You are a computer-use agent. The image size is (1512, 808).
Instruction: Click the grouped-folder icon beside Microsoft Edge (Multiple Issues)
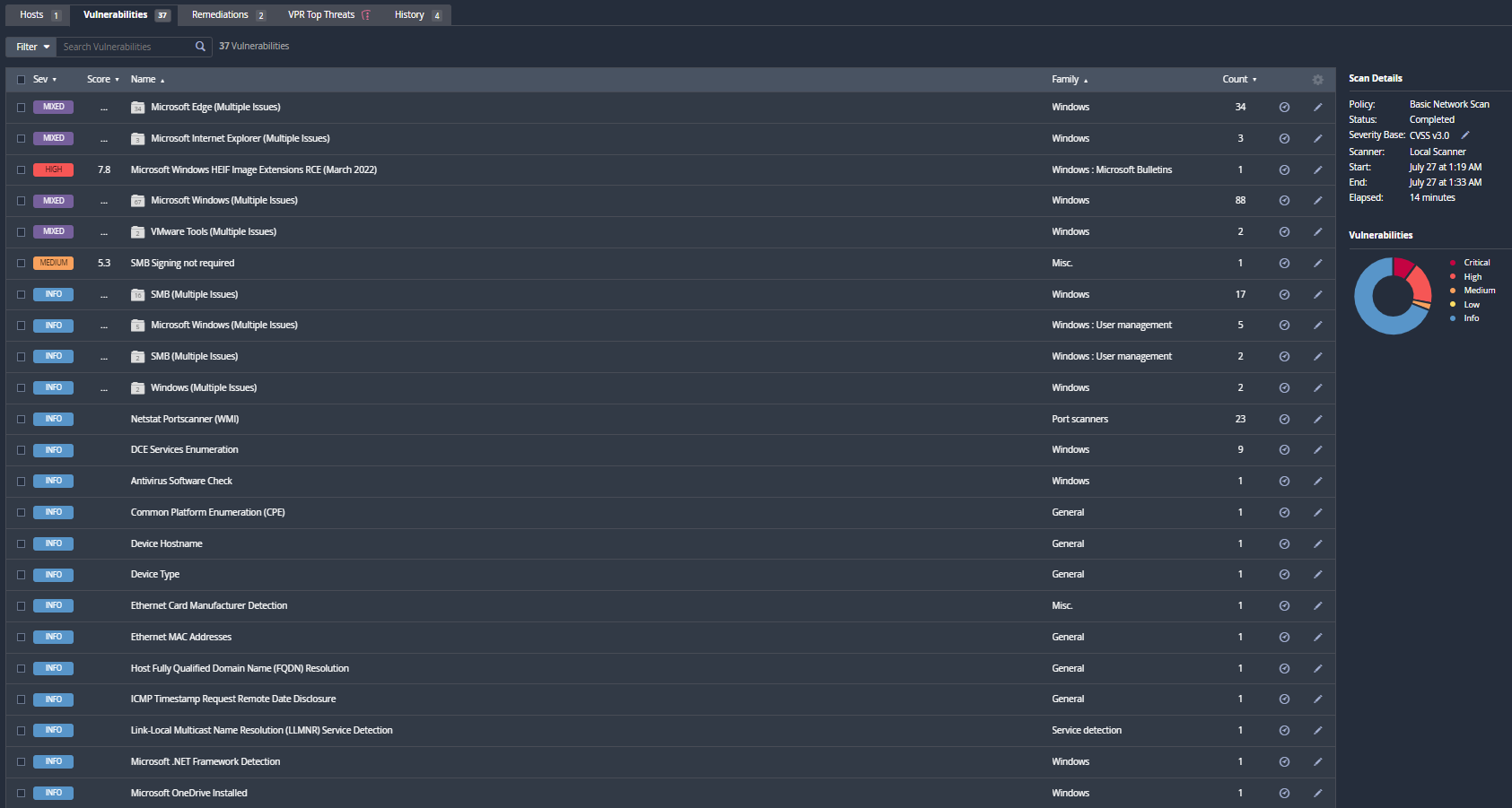click(136, 107)
